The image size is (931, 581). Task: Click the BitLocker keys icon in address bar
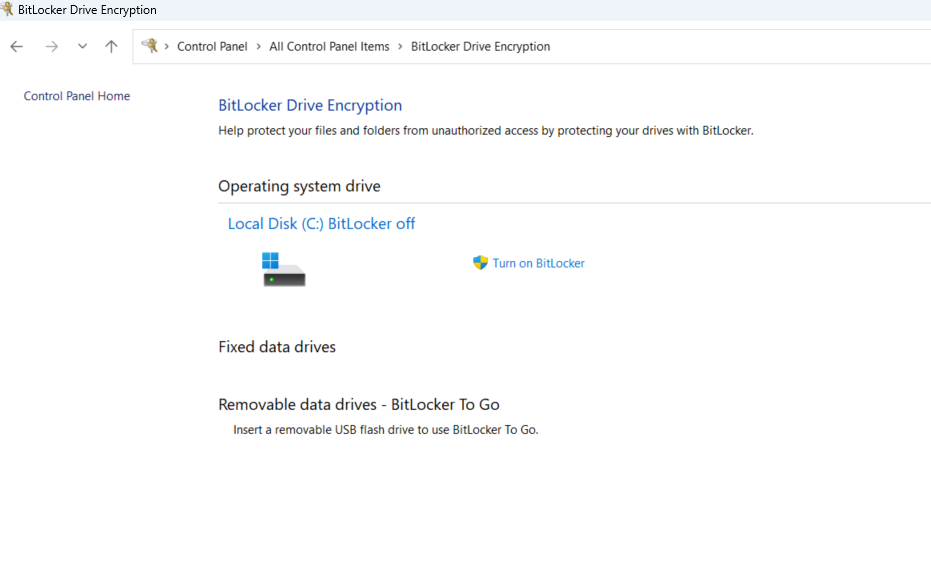[150, 46]
